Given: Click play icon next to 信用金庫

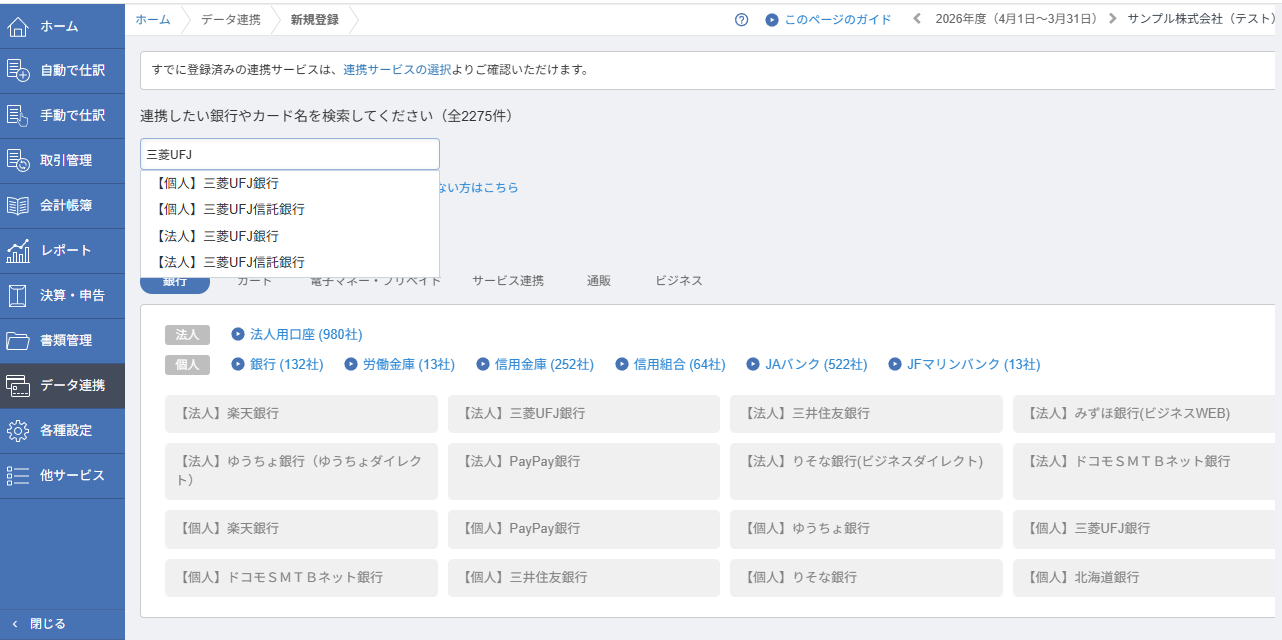Looking at the screenshot, I should point(483,365).
